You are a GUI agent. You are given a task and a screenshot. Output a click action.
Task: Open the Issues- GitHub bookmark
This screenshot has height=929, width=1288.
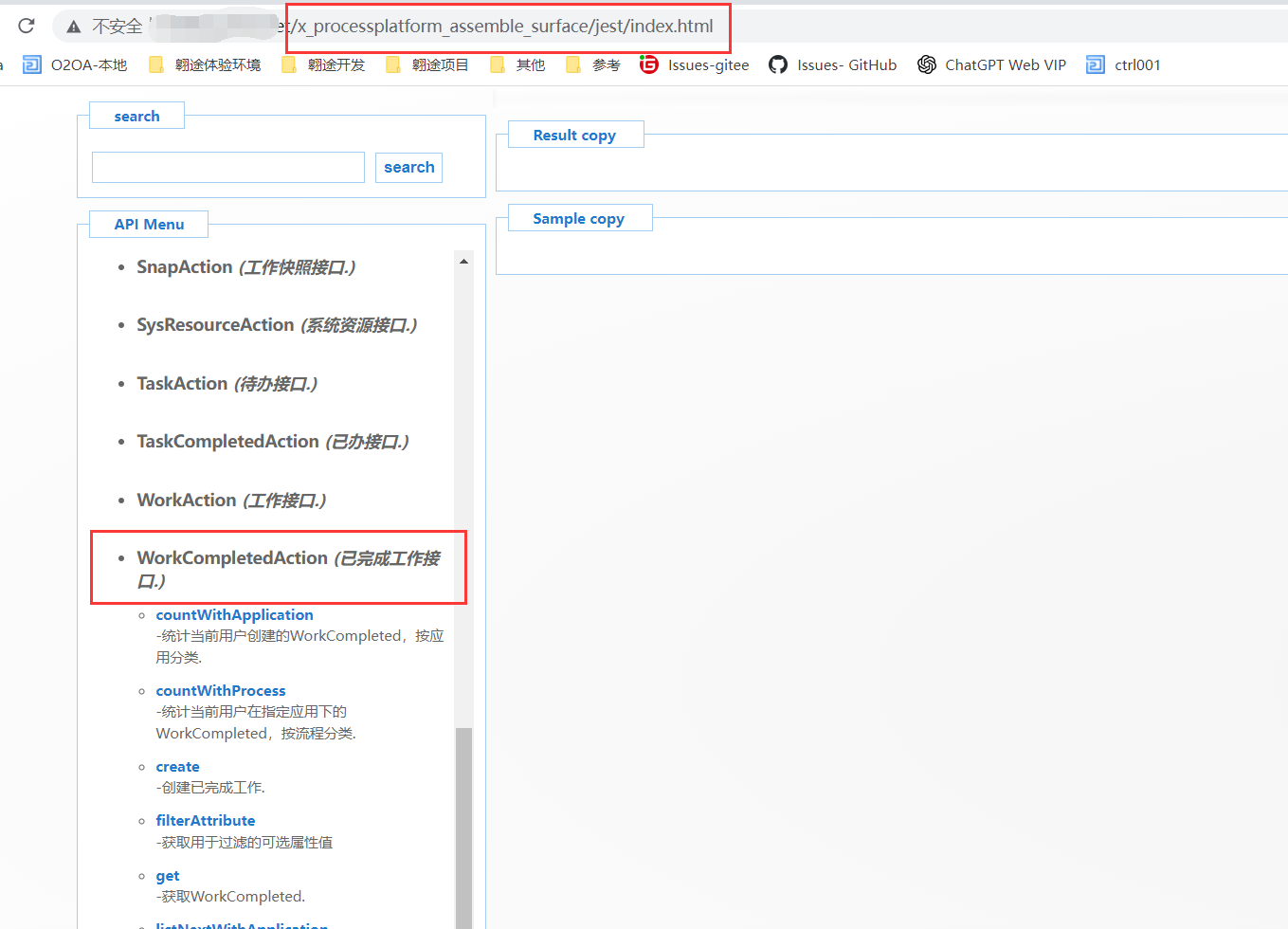[833, 64]
